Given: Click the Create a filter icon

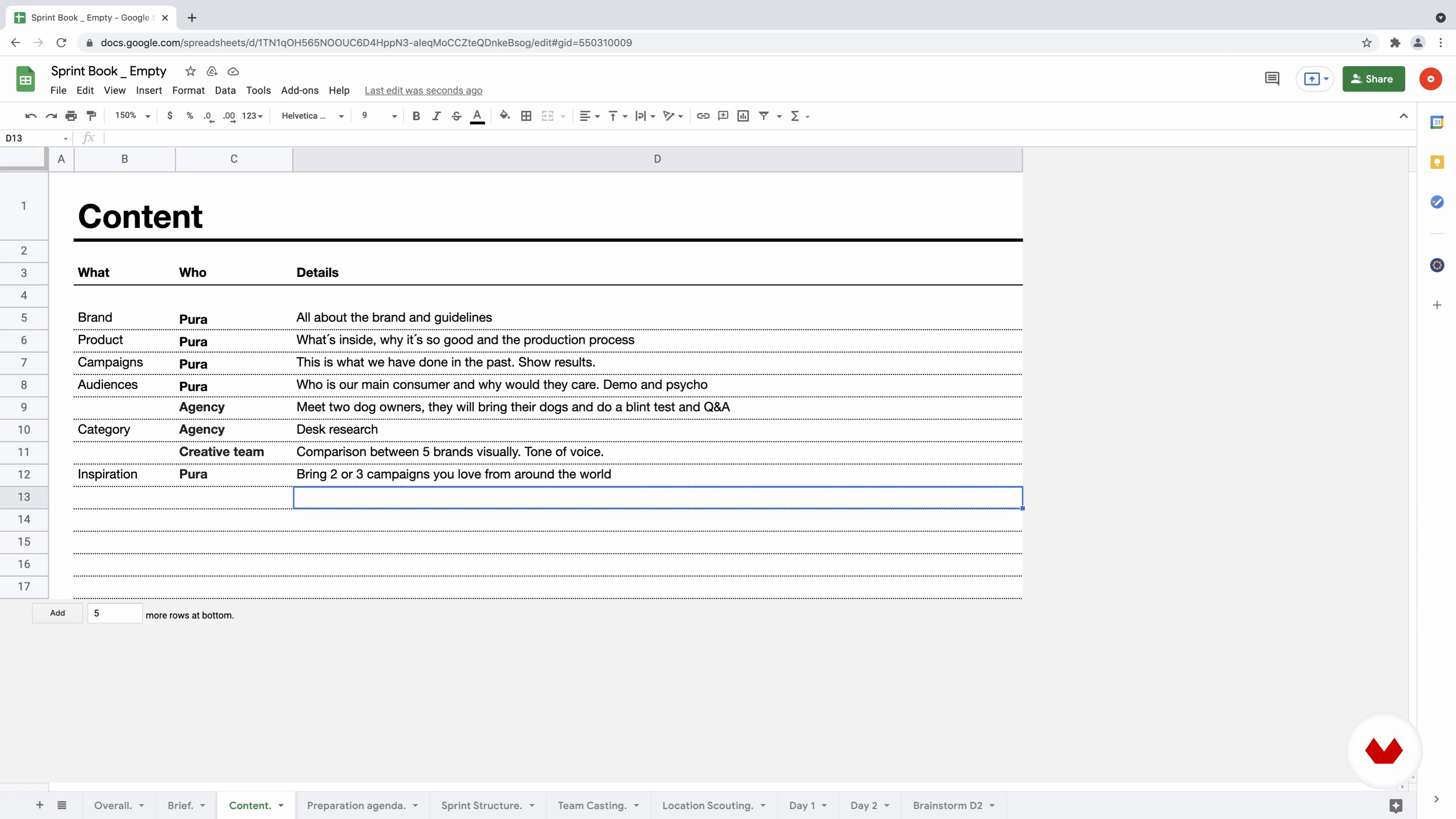Looking at the screenshot, I should point(764,116).
